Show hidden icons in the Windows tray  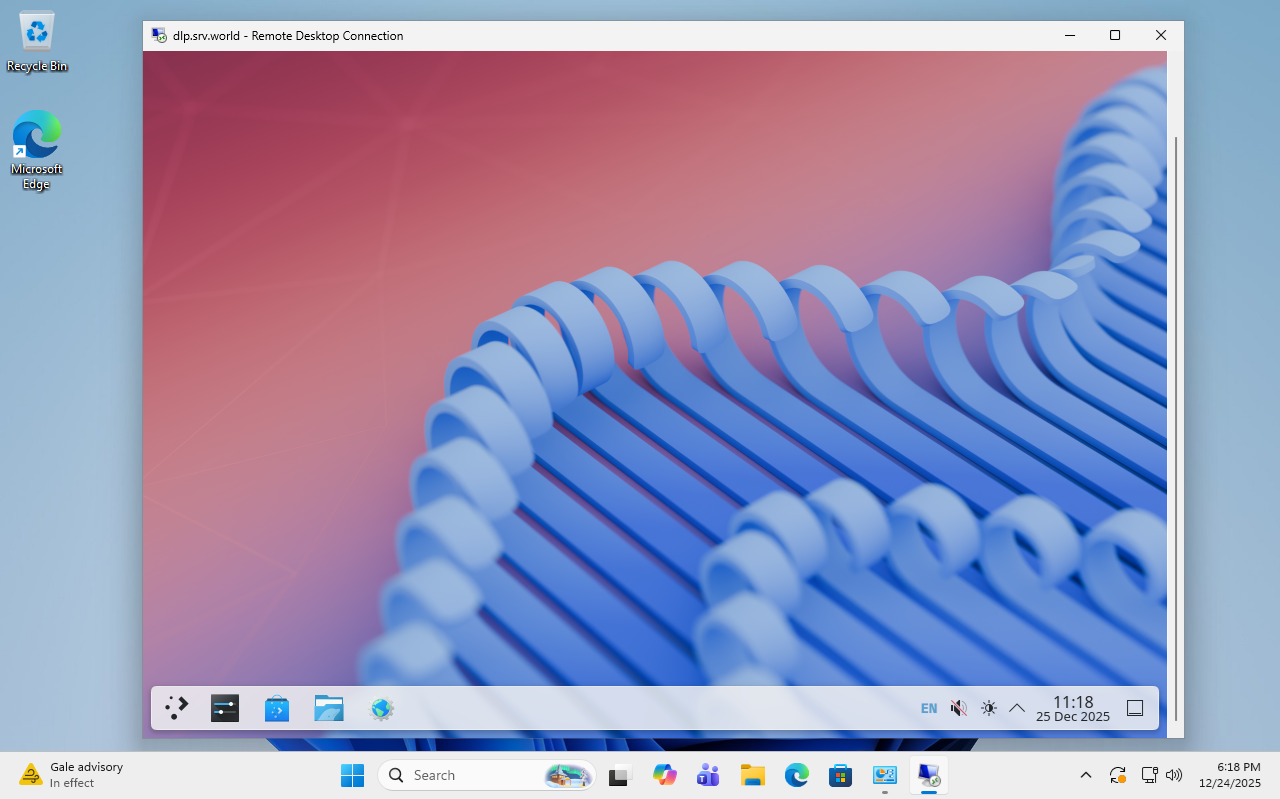tap(1085, 775)
